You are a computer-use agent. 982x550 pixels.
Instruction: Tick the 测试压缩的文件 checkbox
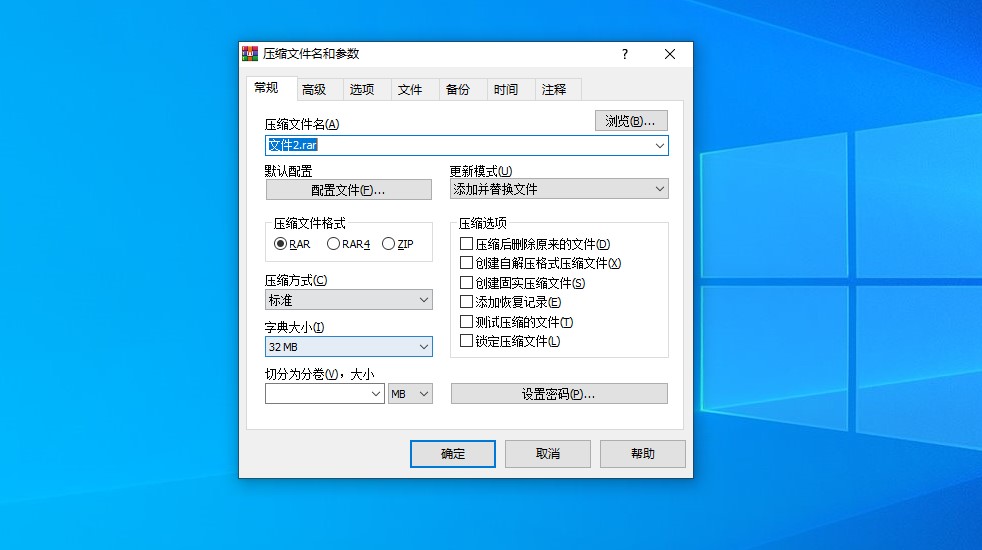pyautogui.click(x=466, y=322)
